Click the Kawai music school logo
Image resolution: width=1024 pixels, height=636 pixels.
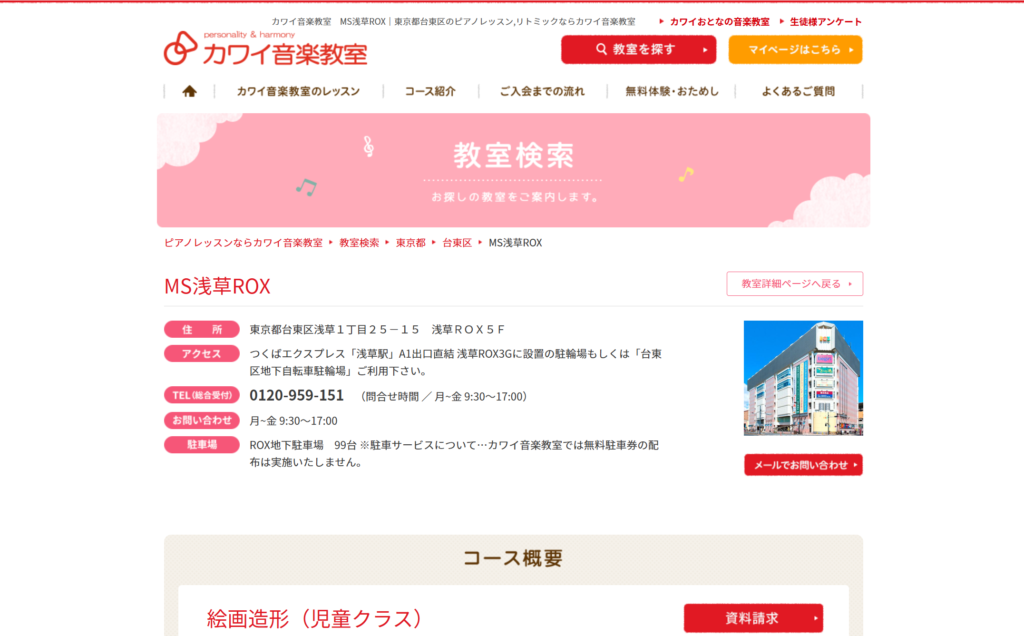click(x=265, y=48)
